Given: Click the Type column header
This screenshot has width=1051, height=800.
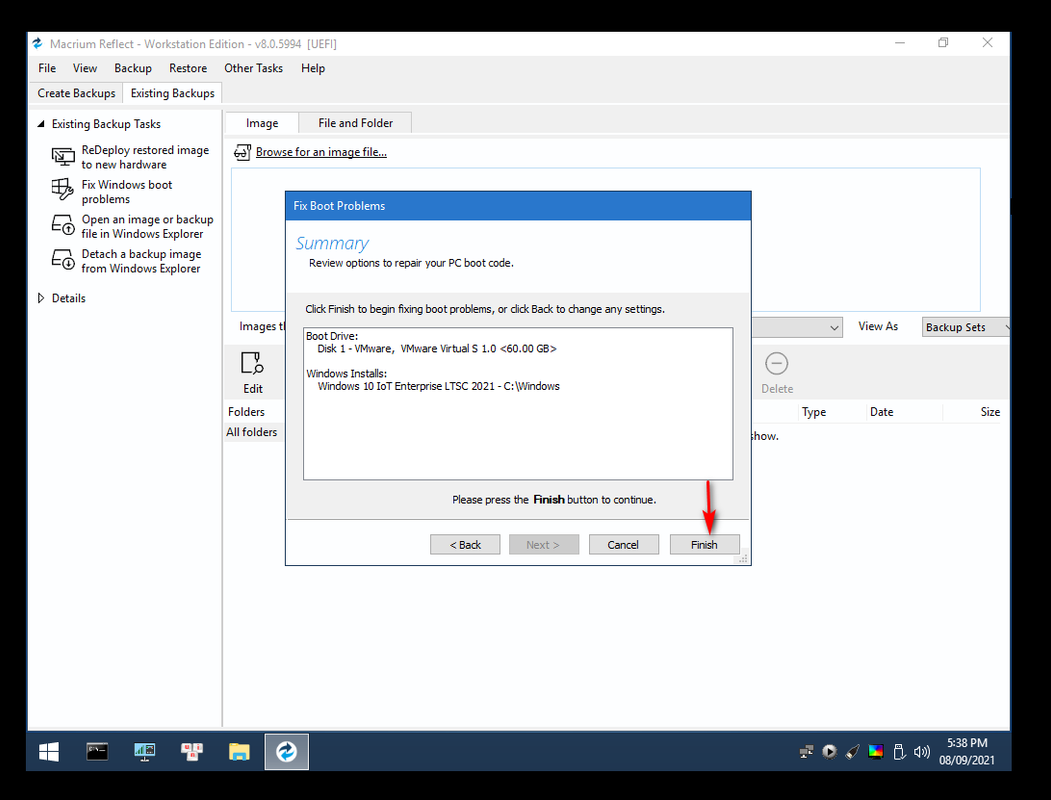Looking at the screenshot, I should (x=814, y=412).
